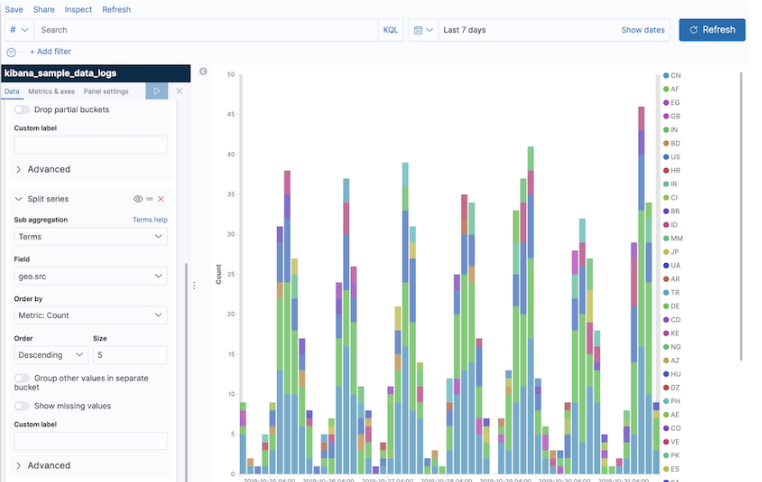Open the Terms help link
Image resolution: width=762 pixels, height=482 pixels.
(150, 220)
